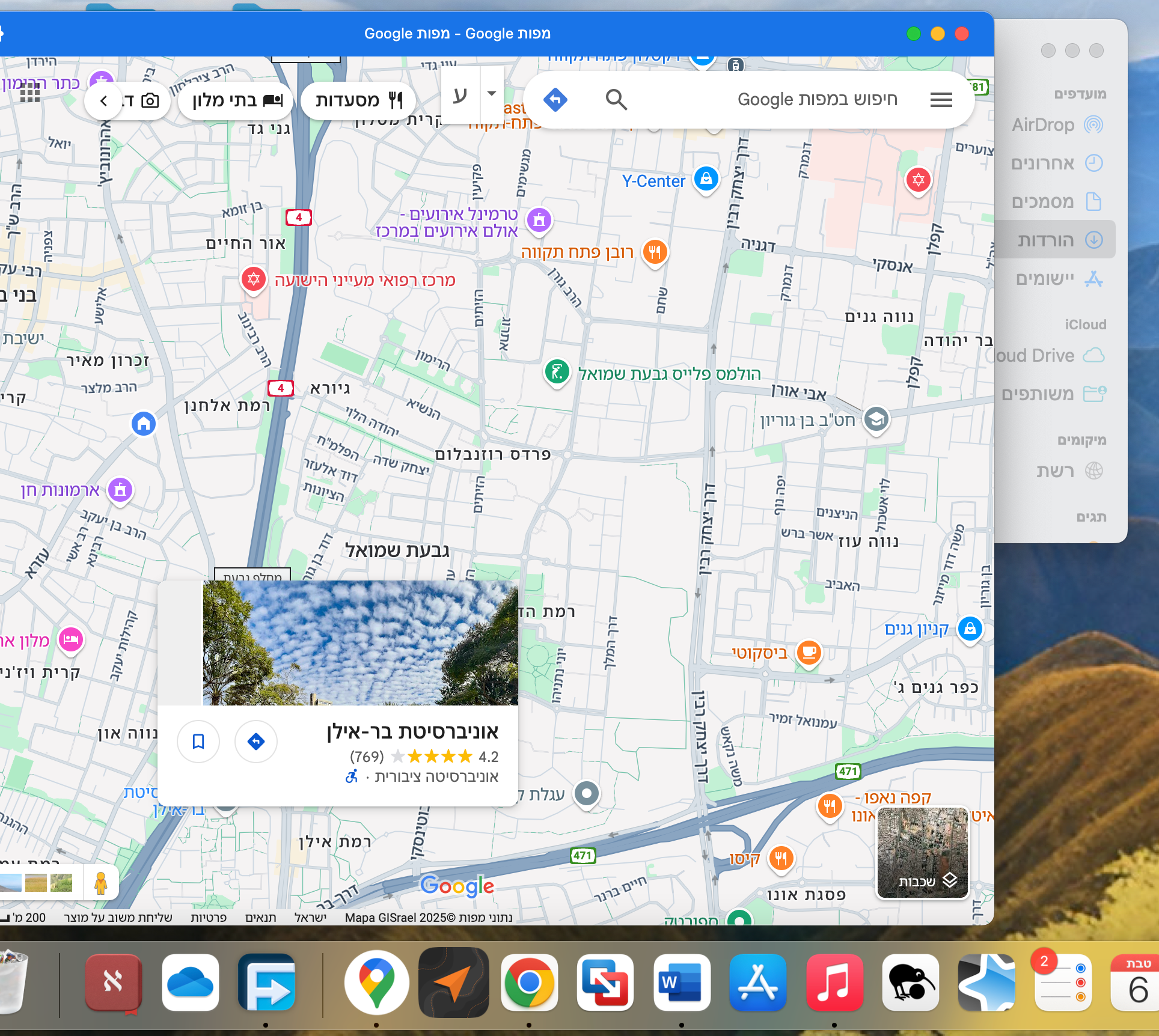Open Microsoft Word from the Dock
Image resolution: width=1159 pixels, height=1036 pixels.
(x=682, y=983)
